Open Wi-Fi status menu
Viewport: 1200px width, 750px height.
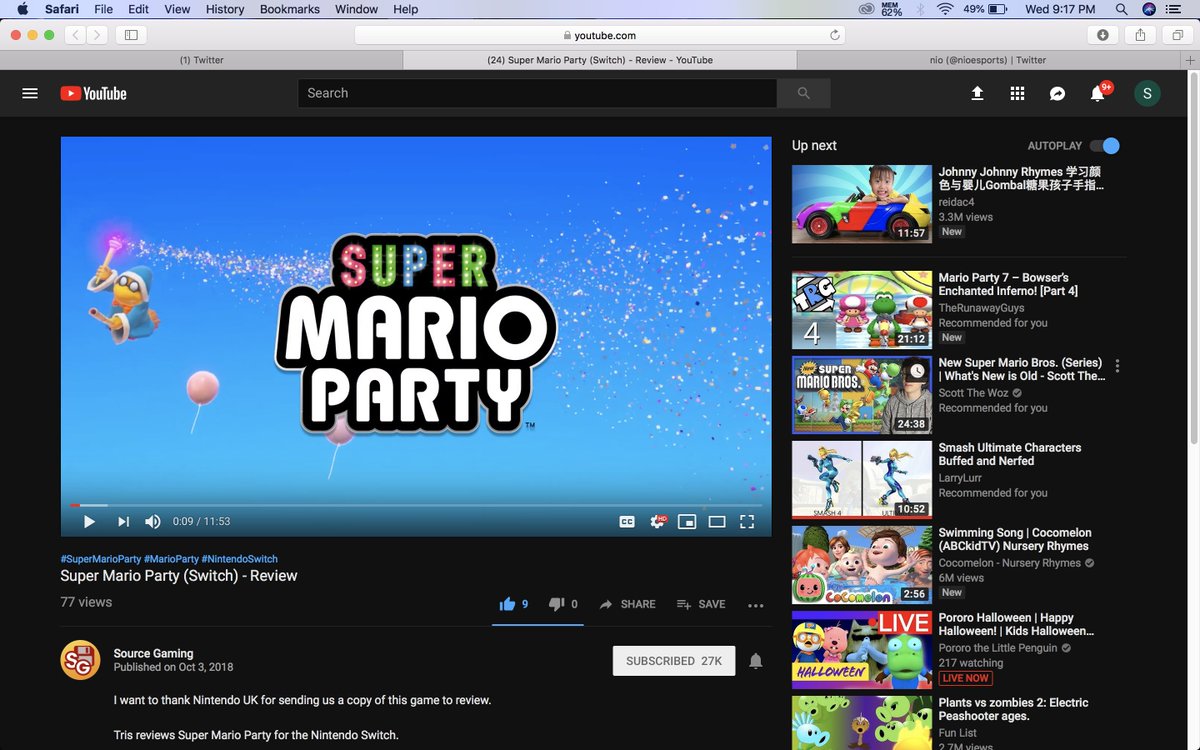945,9
